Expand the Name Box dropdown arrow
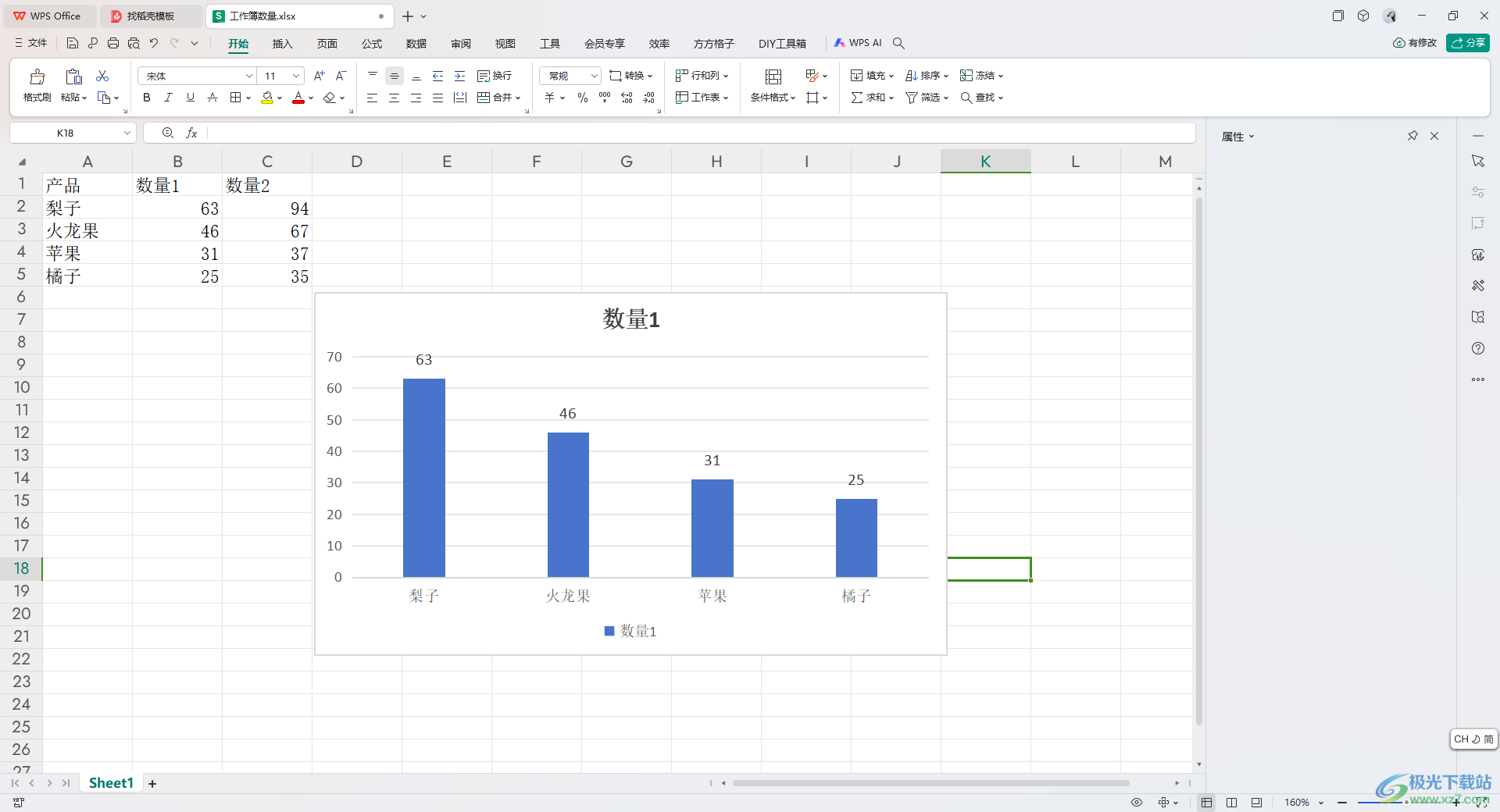 tap(127, 134)
